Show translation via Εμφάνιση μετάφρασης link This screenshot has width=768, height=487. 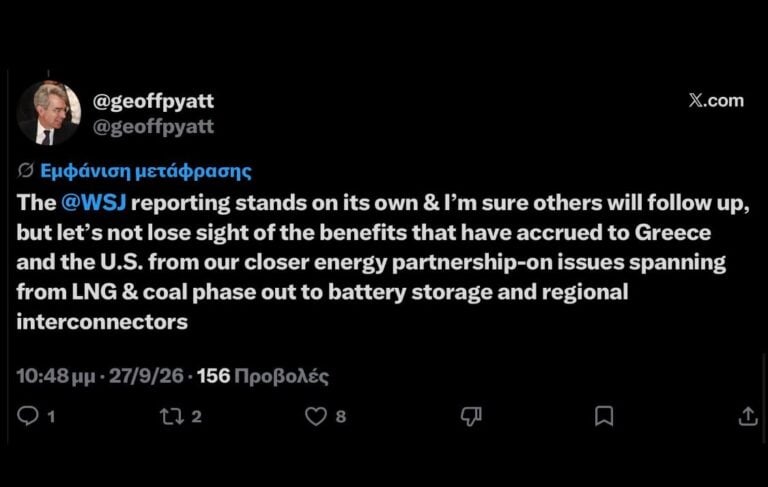pos(145,171)
